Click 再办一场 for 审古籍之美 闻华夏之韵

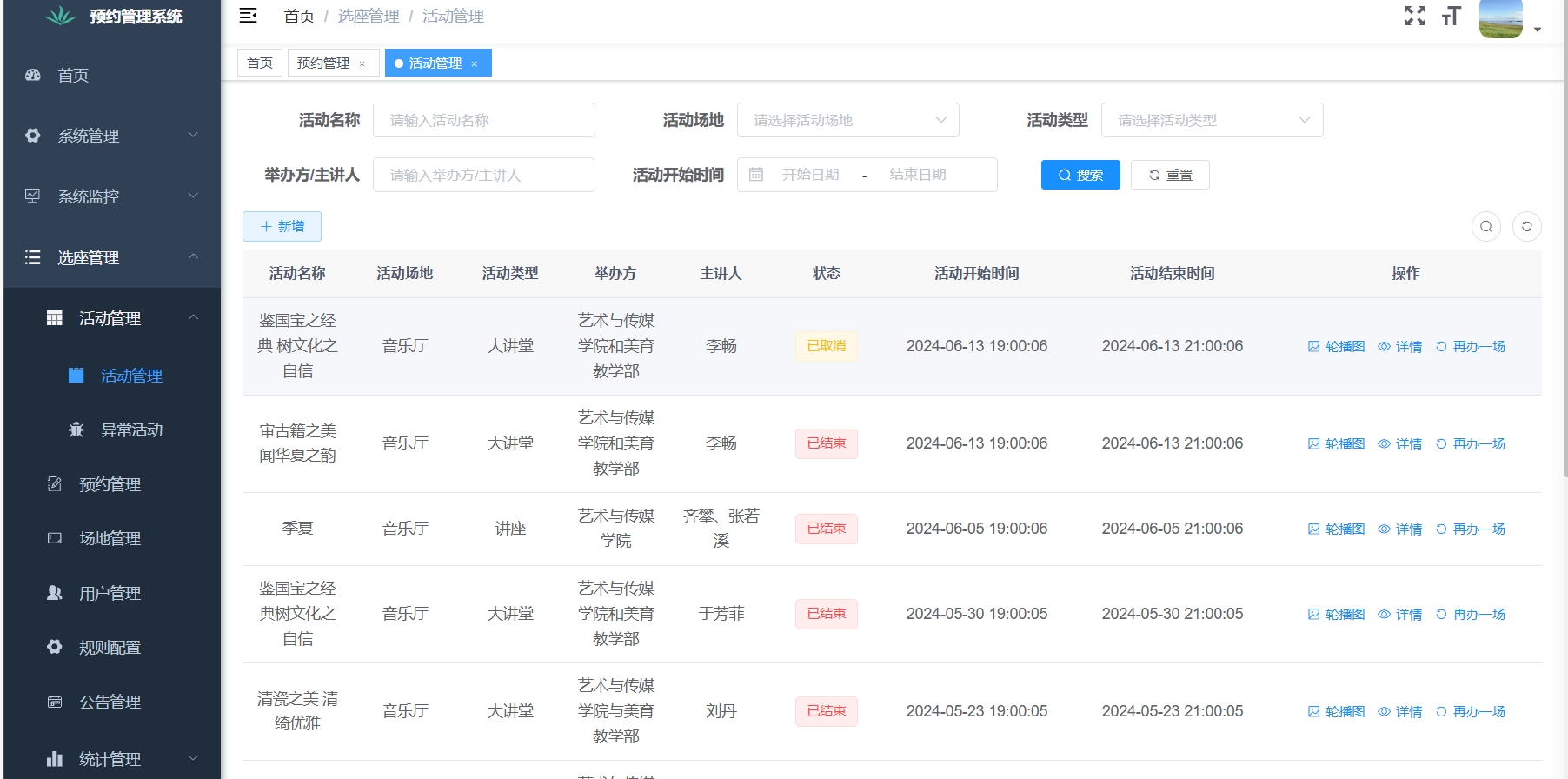[1470, 443]
